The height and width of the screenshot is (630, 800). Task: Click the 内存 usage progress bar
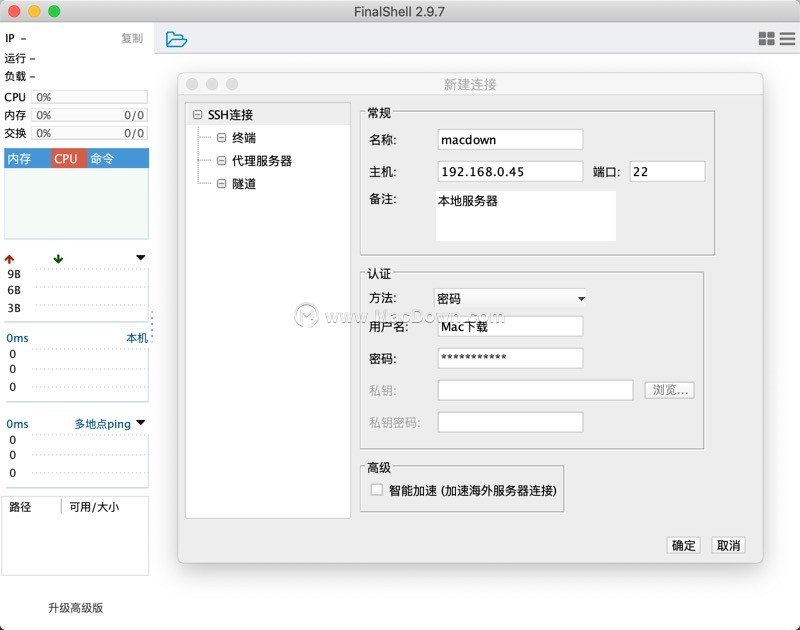[x=89, y=115]
